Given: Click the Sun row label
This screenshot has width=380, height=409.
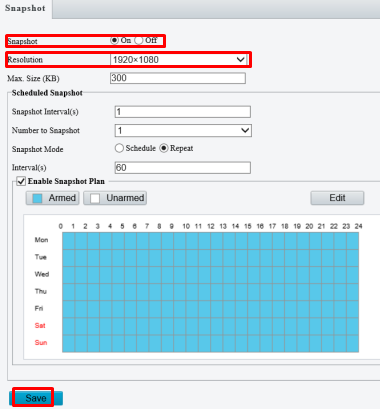Looking at the screenshot, I should tap(41, 343).
